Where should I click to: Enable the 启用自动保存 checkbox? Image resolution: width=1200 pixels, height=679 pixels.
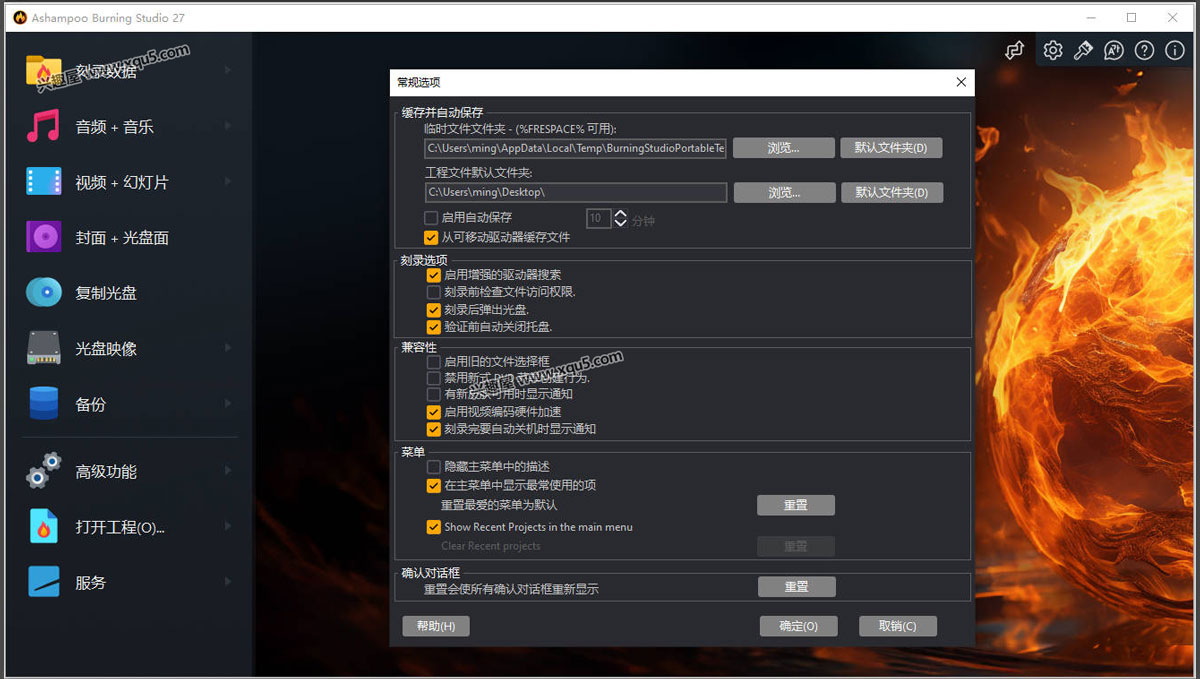pos(431,218)
